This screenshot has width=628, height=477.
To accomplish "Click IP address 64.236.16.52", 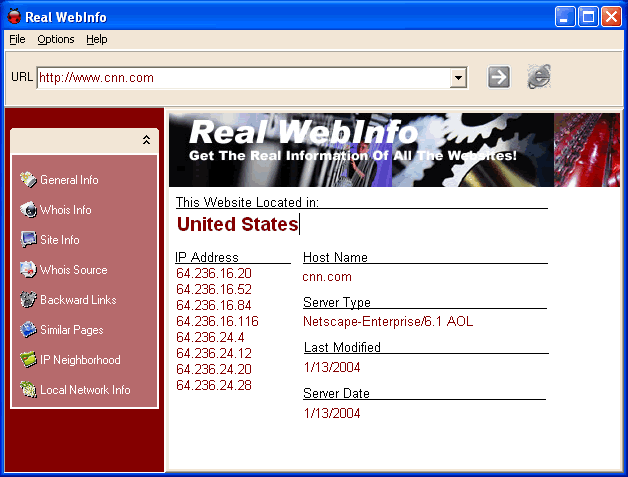I will point(214,289).
